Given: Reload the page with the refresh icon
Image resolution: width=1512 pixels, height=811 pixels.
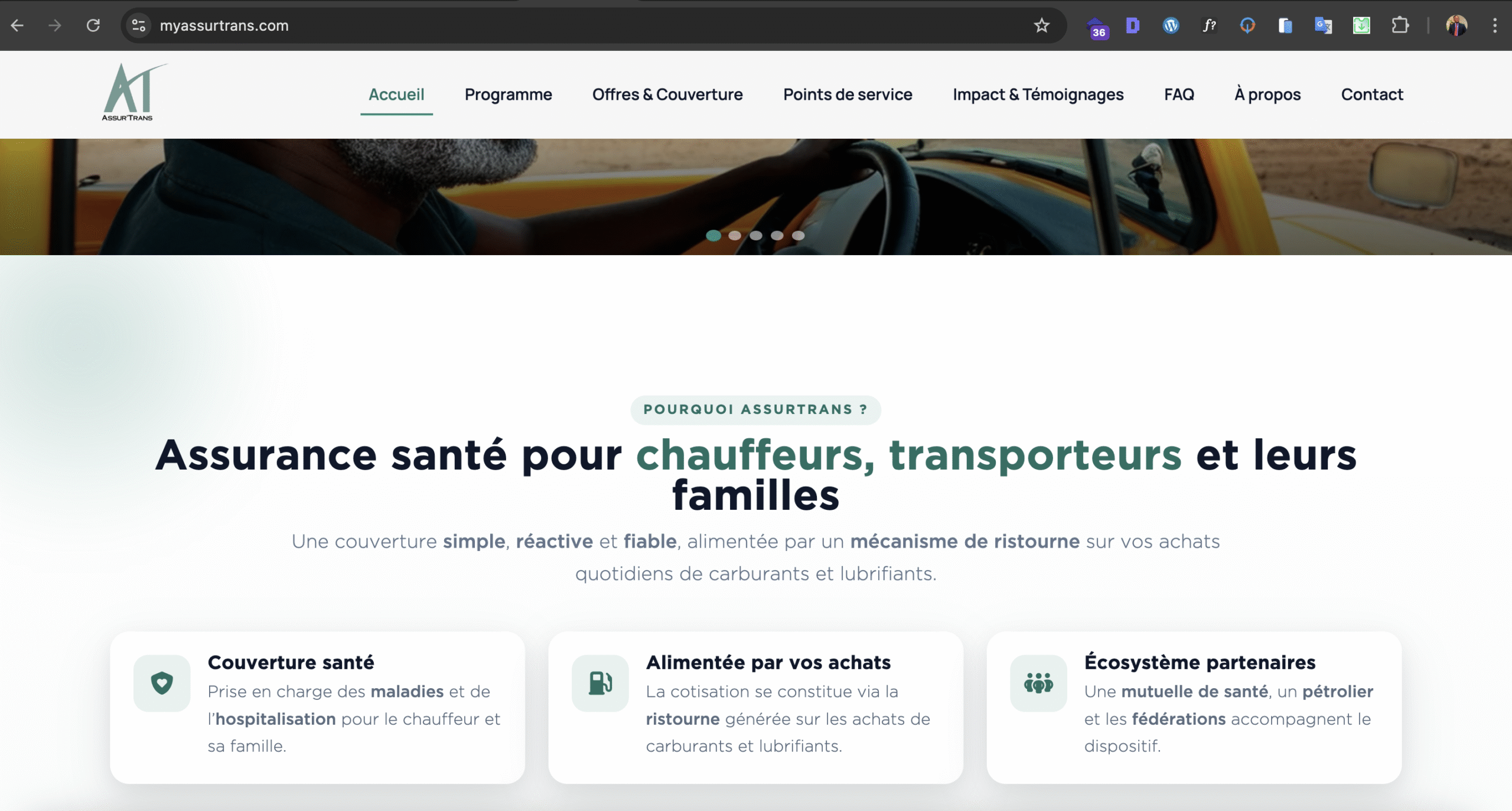Looking at the screenshot, I should pos(93,25).
